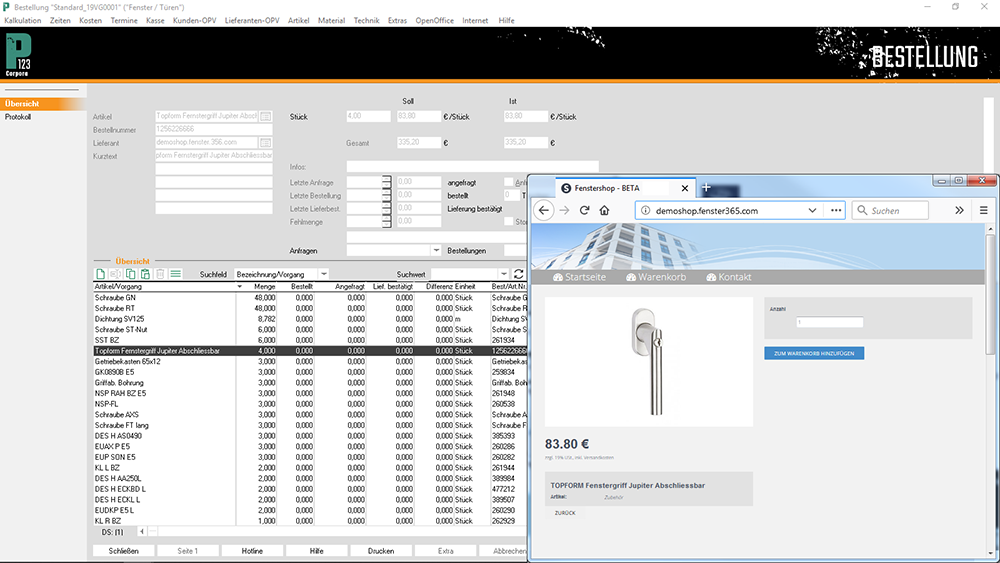The width and height of the screenshot is (1000, 563).
Task: Open the Warenkorb link in shop navigation
Action: pos(660,277)
